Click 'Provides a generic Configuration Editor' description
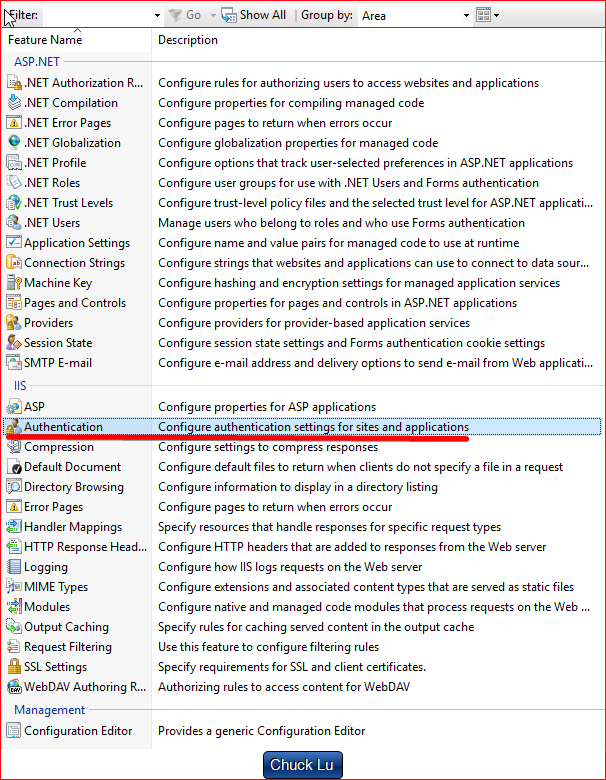 point(261,731)
